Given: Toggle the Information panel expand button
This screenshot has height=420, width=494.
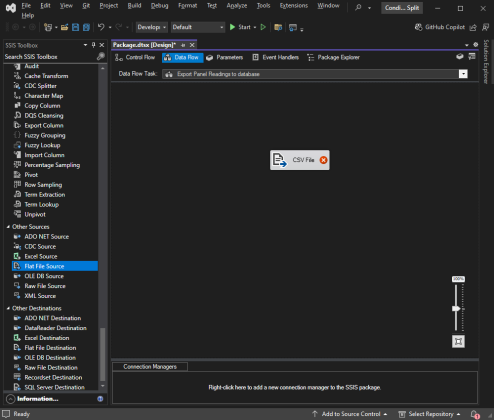Looking at the screenshot, I should point(11,399).
